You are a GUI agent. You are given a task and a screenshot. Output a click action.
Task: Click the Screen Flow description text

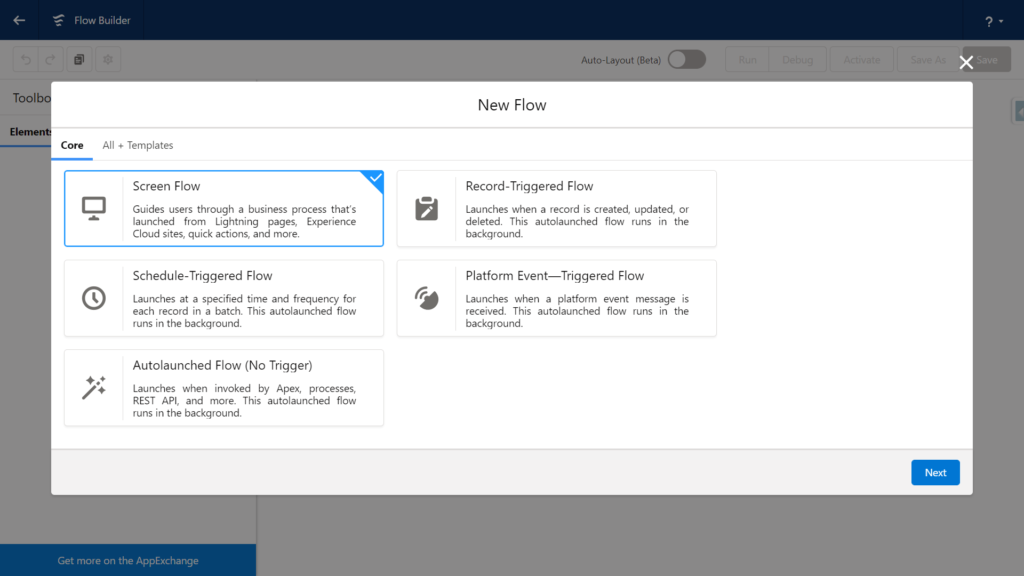pos(244,221)
